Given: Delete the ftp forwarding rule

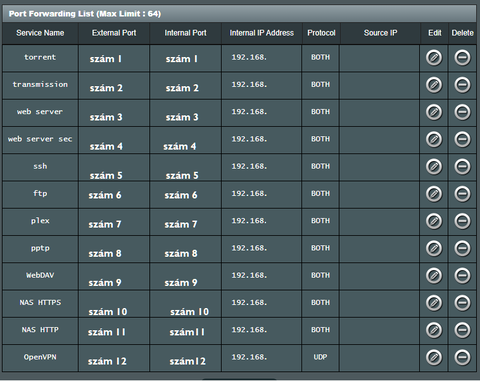Looking at the screenshot, I should 462,194.
